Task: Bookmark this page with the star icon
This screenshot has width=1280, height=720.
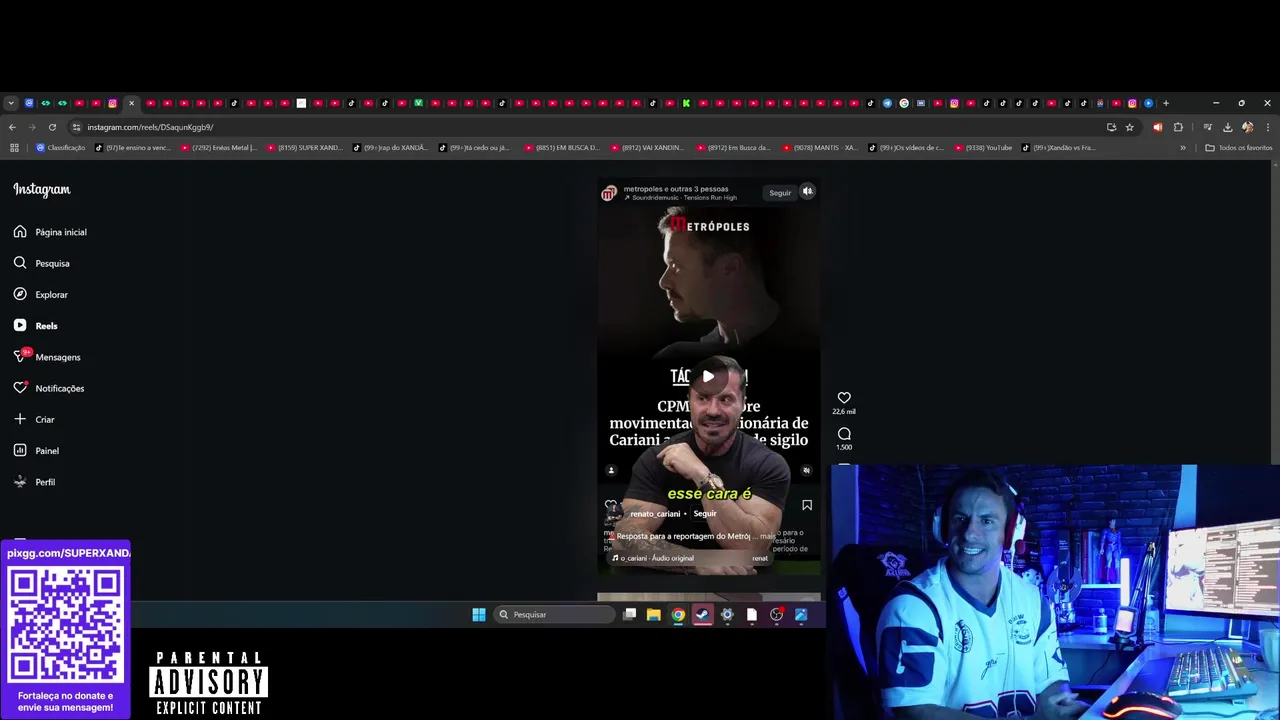Action: (1130, 127)
